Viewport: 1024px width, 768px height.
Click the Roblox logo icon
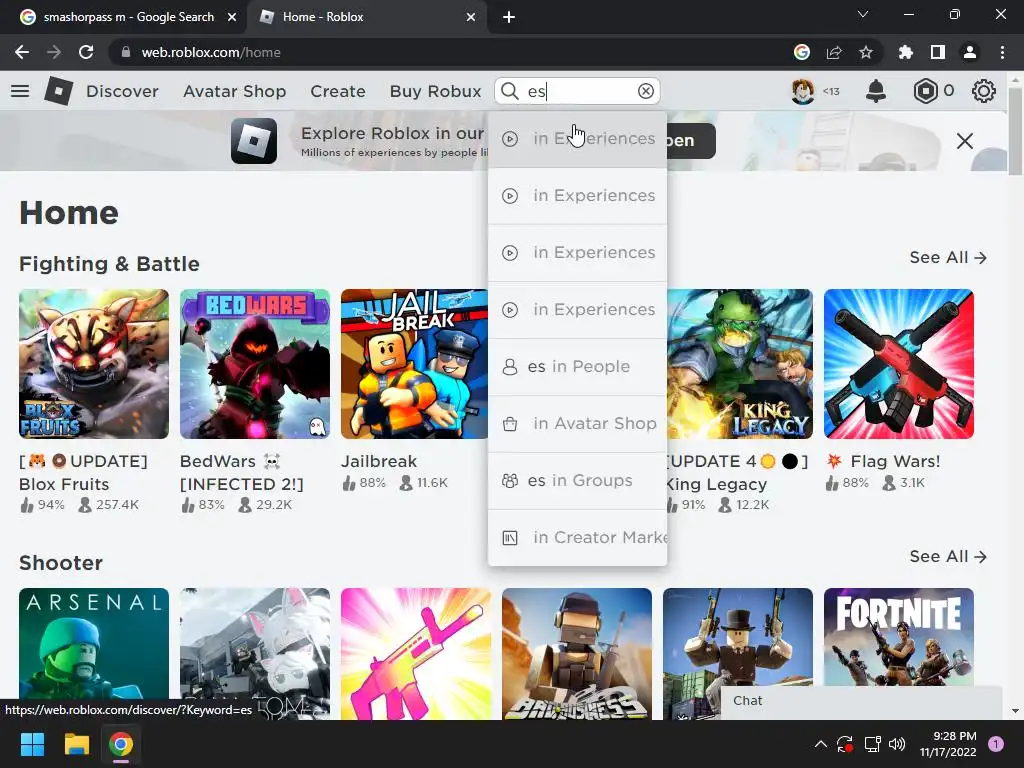58,91
